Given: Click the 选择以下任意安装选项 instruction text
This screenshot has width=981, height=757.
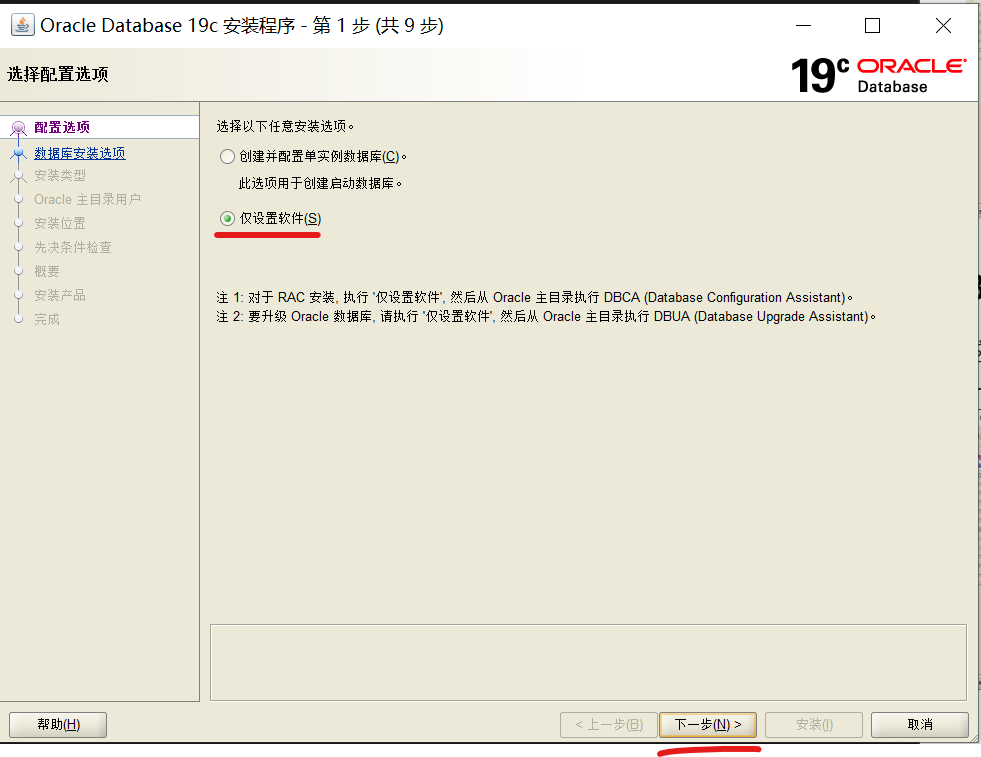Looking at the screenshot, I should 285,126.
